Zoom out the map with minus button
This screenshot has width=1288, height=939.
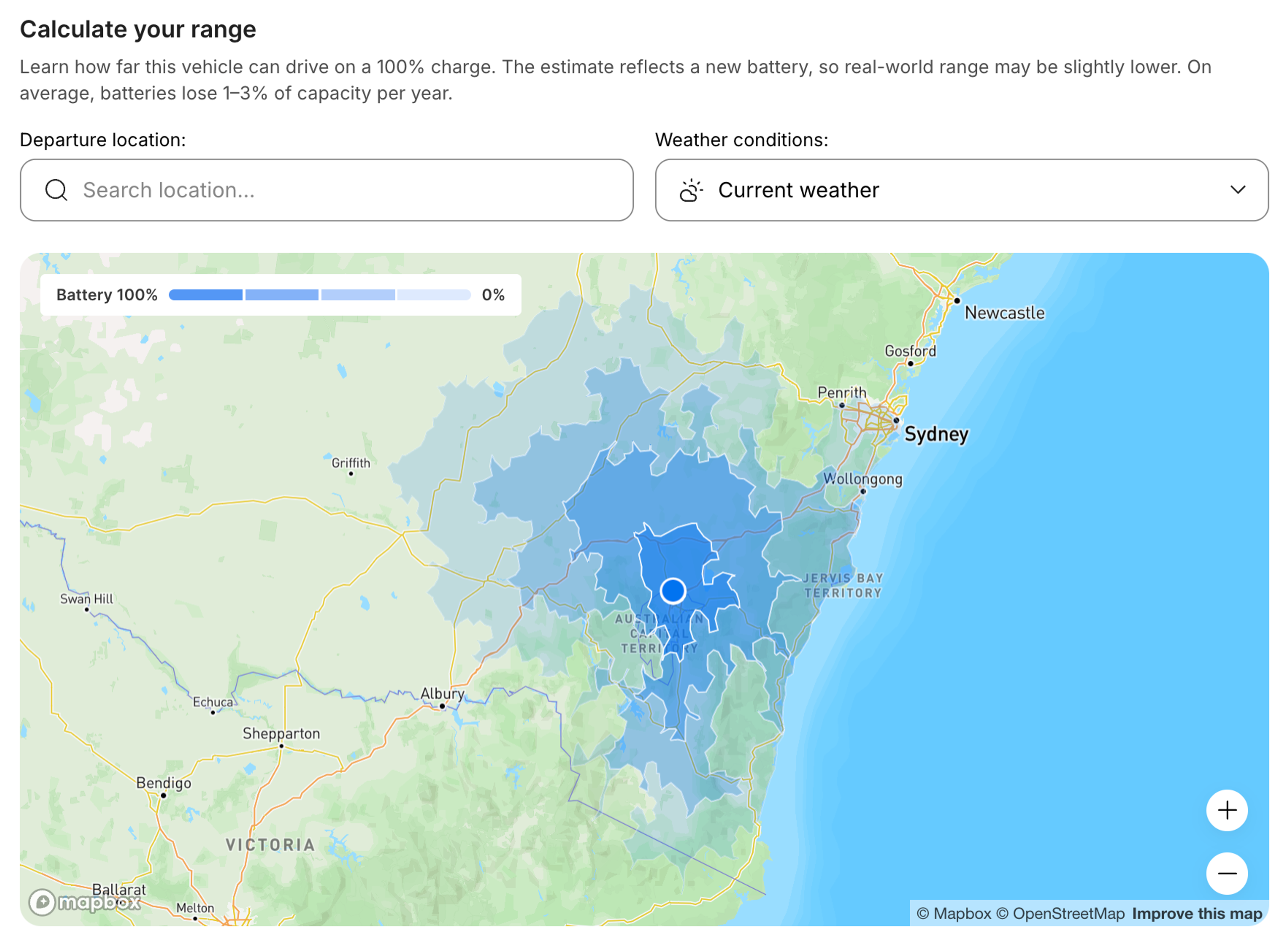1227,874
